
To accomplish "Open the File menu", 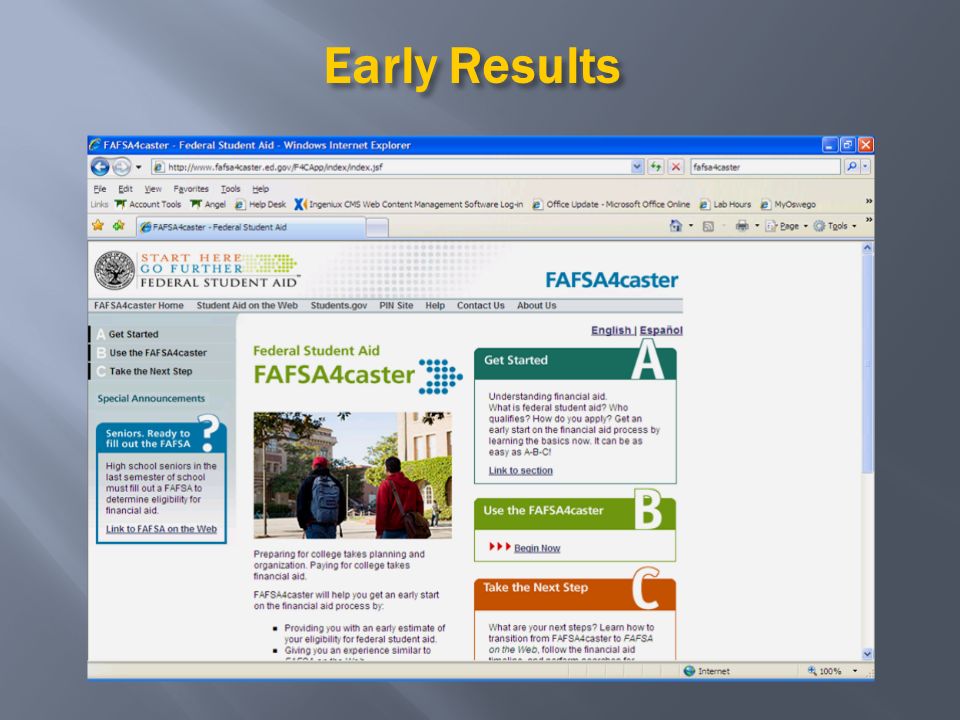I will point(100,189).
